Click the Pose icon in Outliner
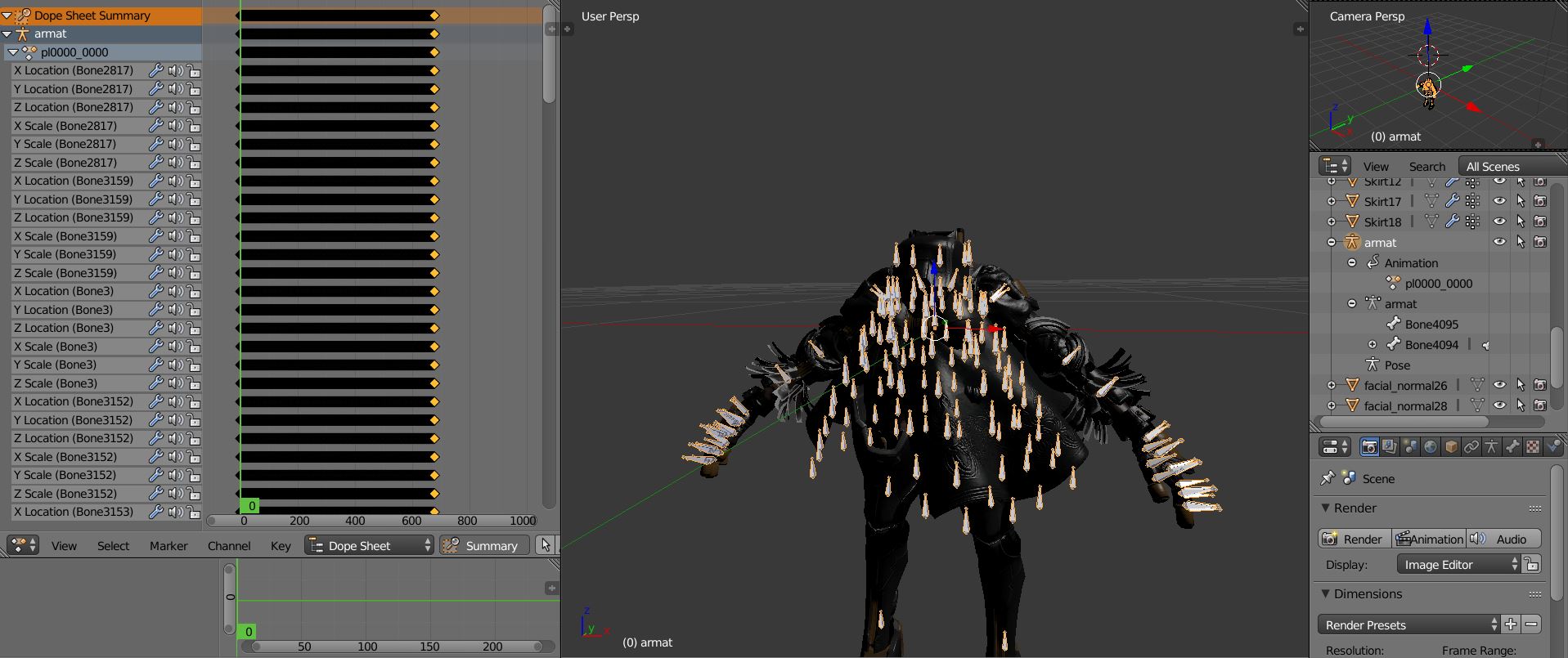The image size is (1568, 658). (1373, 365)
